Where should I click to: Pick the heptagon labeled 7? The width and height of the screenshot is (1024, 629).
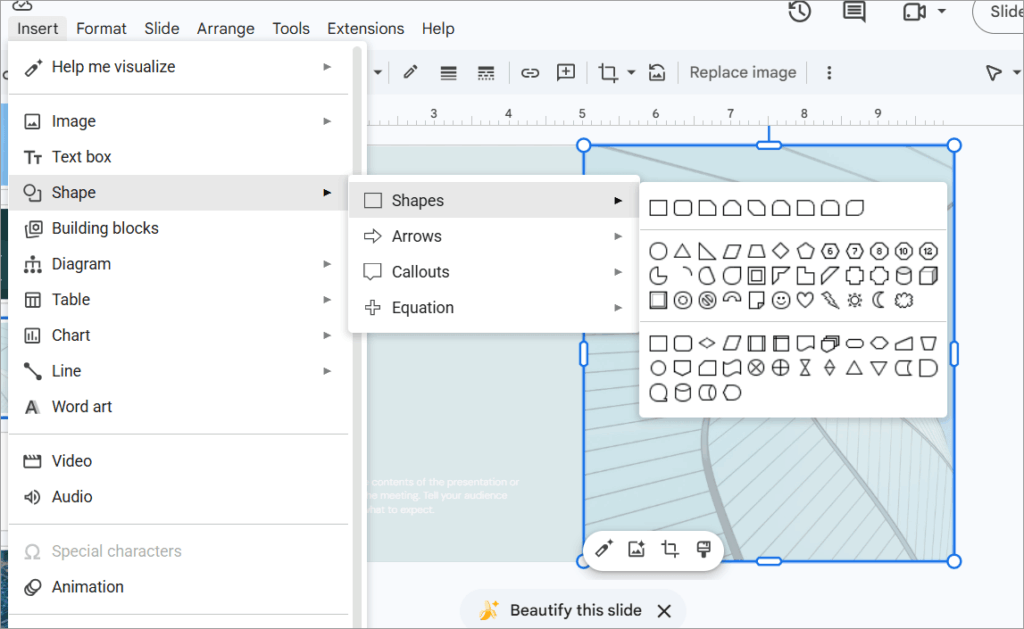(x=854, y=251)
